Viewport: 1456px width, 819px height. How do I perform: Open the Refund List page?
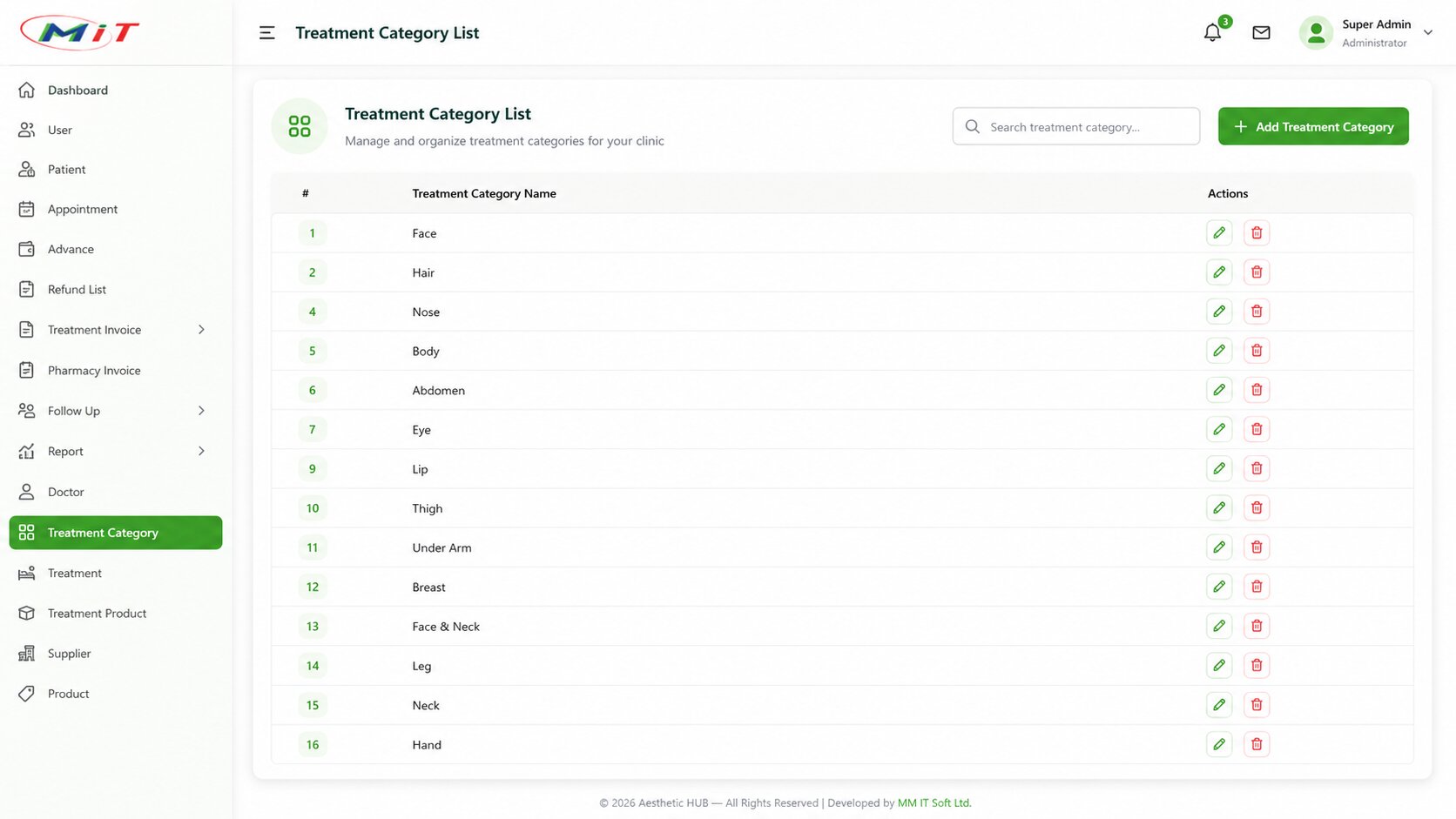pyautogui.click(x=116, y=289)
